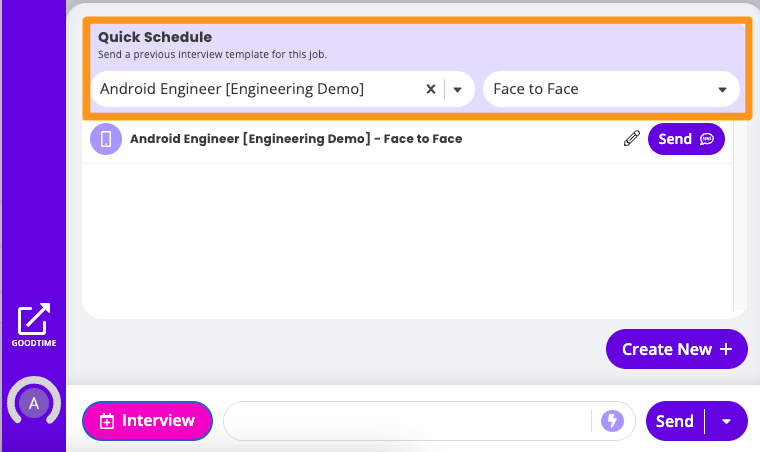
Task: Click Create New button
Action: click(x=677, y=349)
